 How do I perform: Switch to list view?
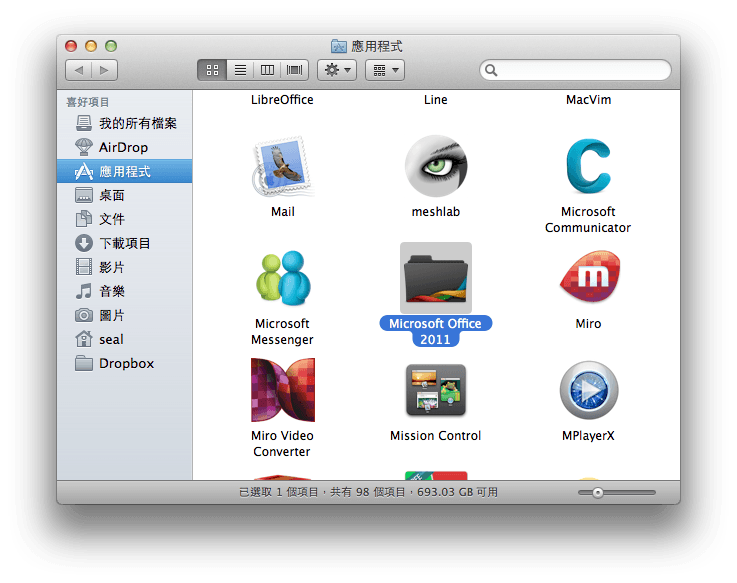tap(240, 70)
